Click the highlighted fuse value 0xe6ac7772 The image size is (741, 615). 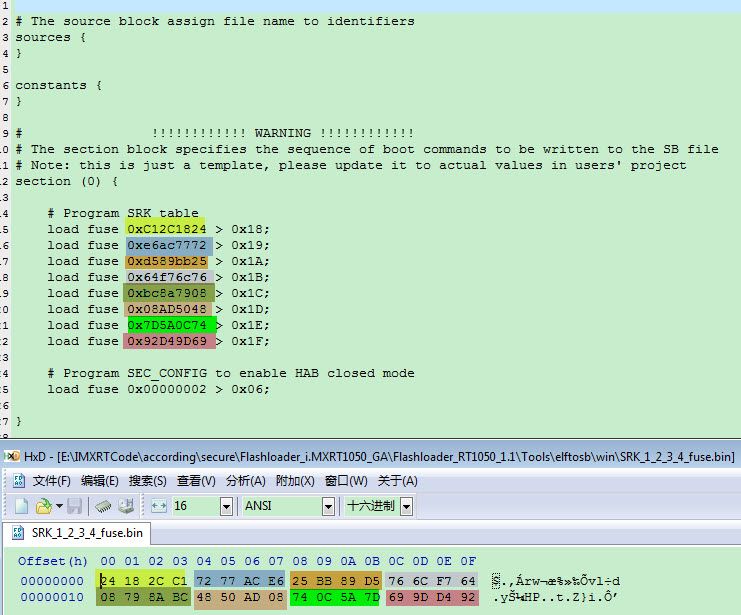point(166,245)
